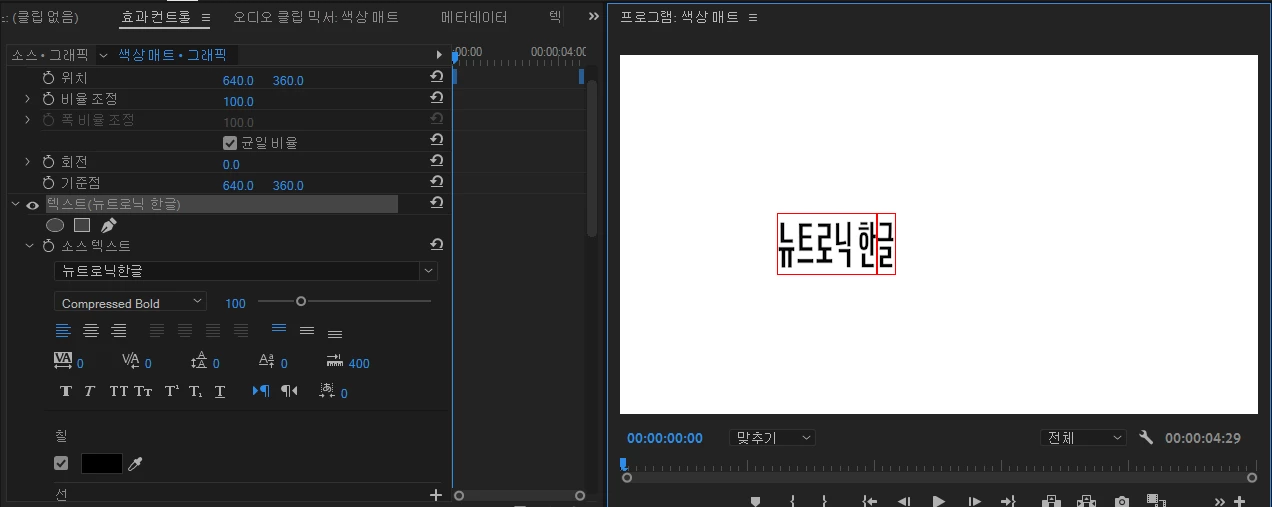Align text to the bottom
Viewport: 1272px width, 507px height.
pyautogui.click(x=335, y=333)
